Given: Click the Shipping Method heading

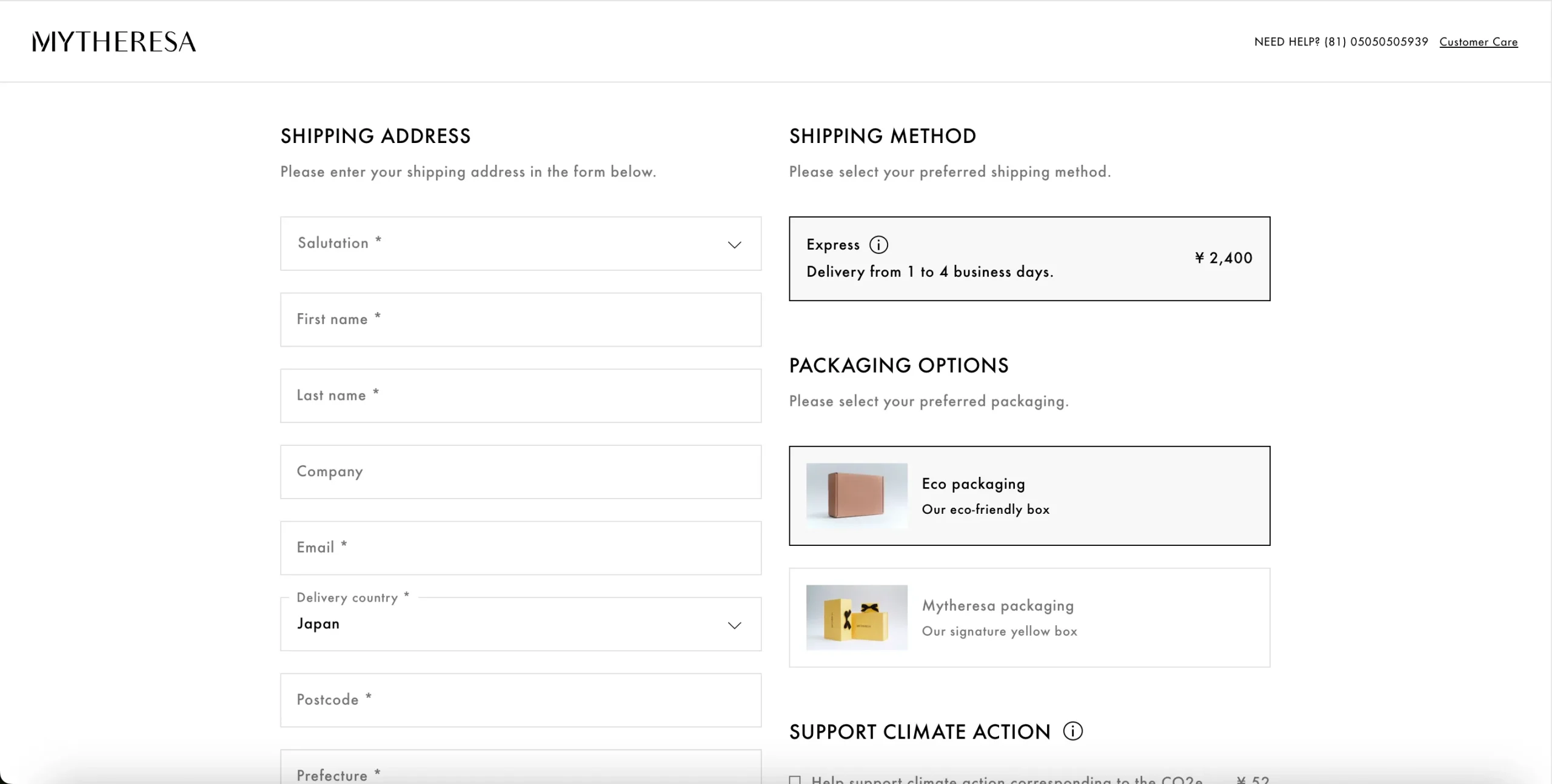Looking at the screenshot, I should (883, 136).
